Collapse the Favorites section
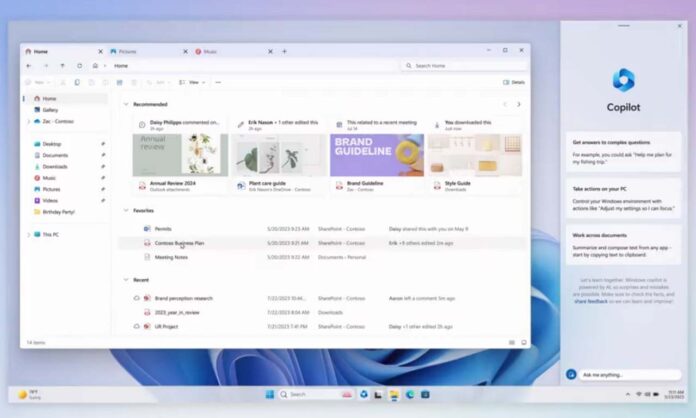 click(125, 211)
